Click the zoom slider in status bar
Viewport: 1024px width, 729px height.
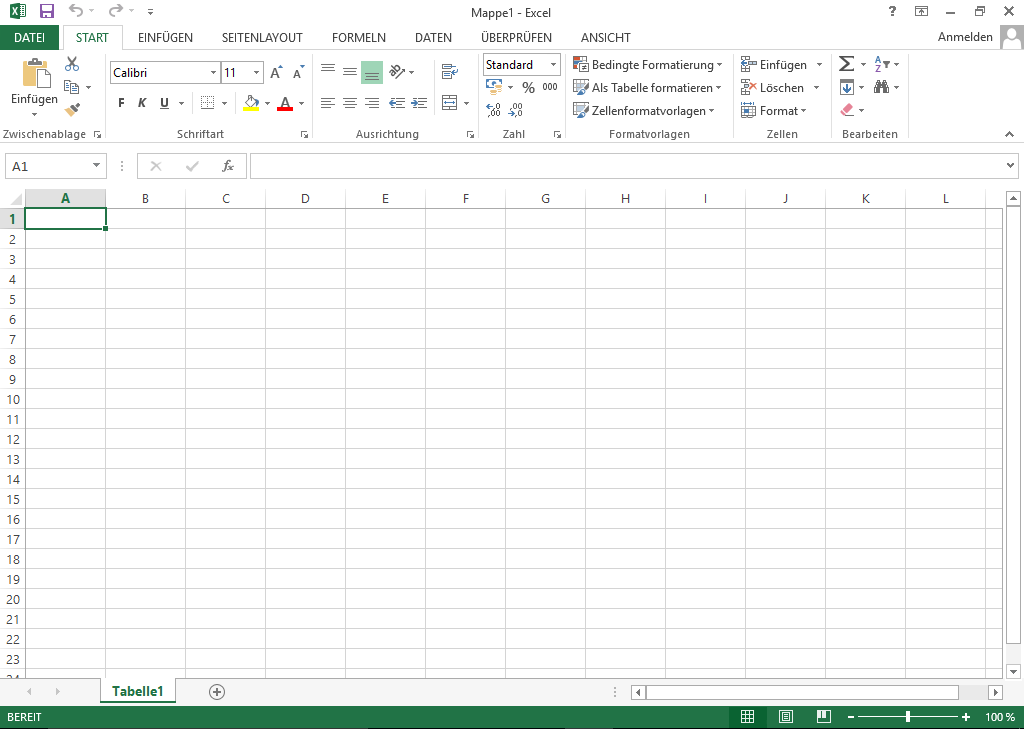tap(908, 717)
